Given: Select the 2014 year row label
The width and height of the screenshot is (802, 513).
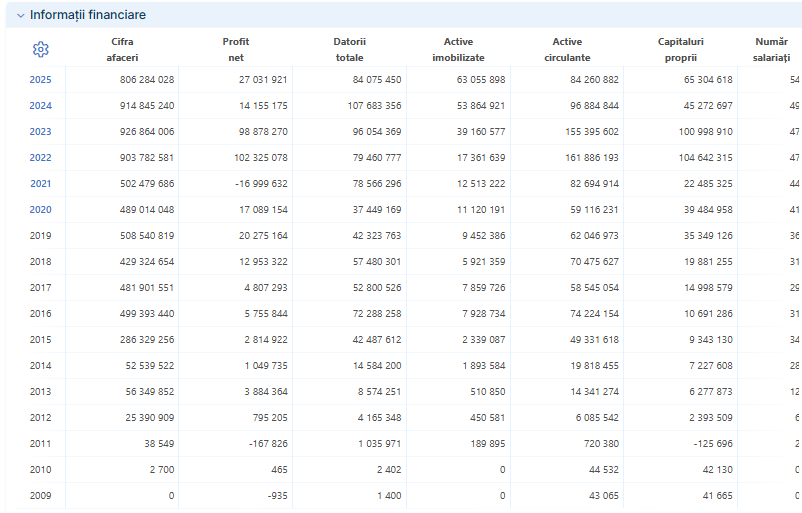Looking at the screenshot, I should [x=40, y=366].
